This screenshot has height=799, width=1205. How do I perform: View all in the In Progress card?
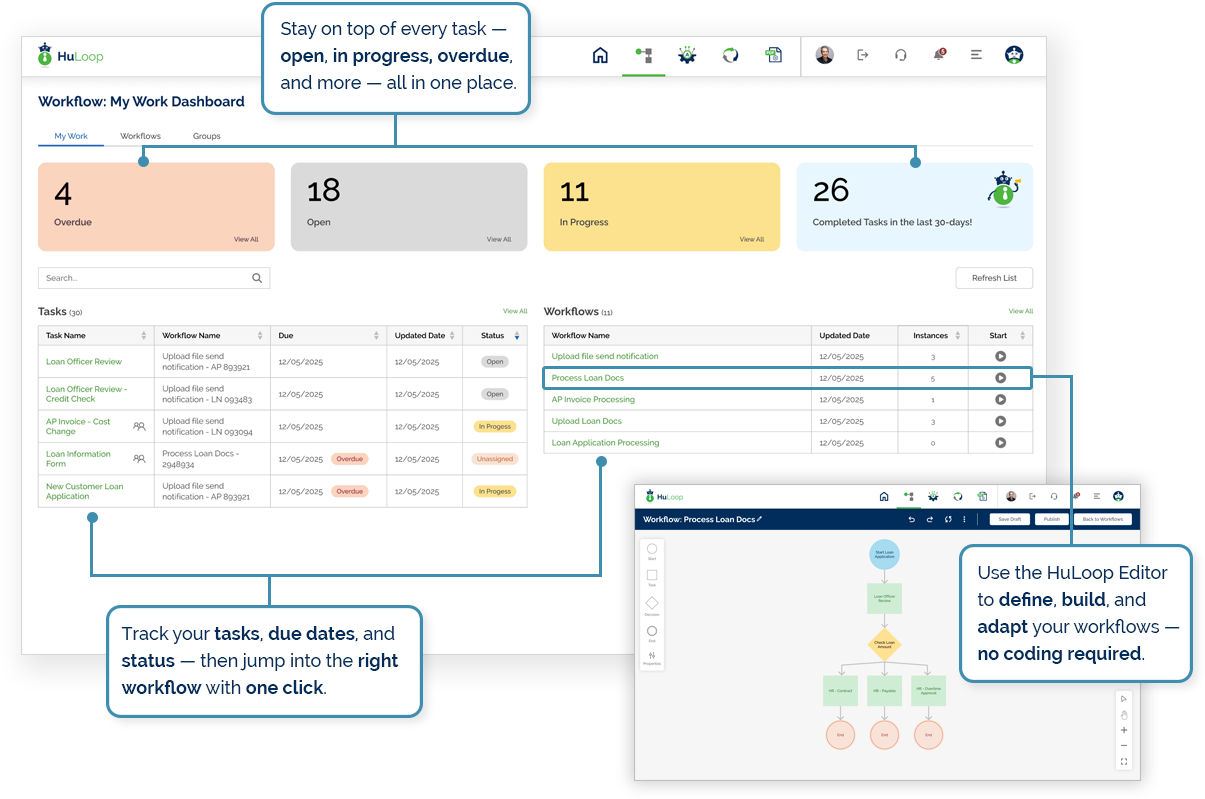752,240
